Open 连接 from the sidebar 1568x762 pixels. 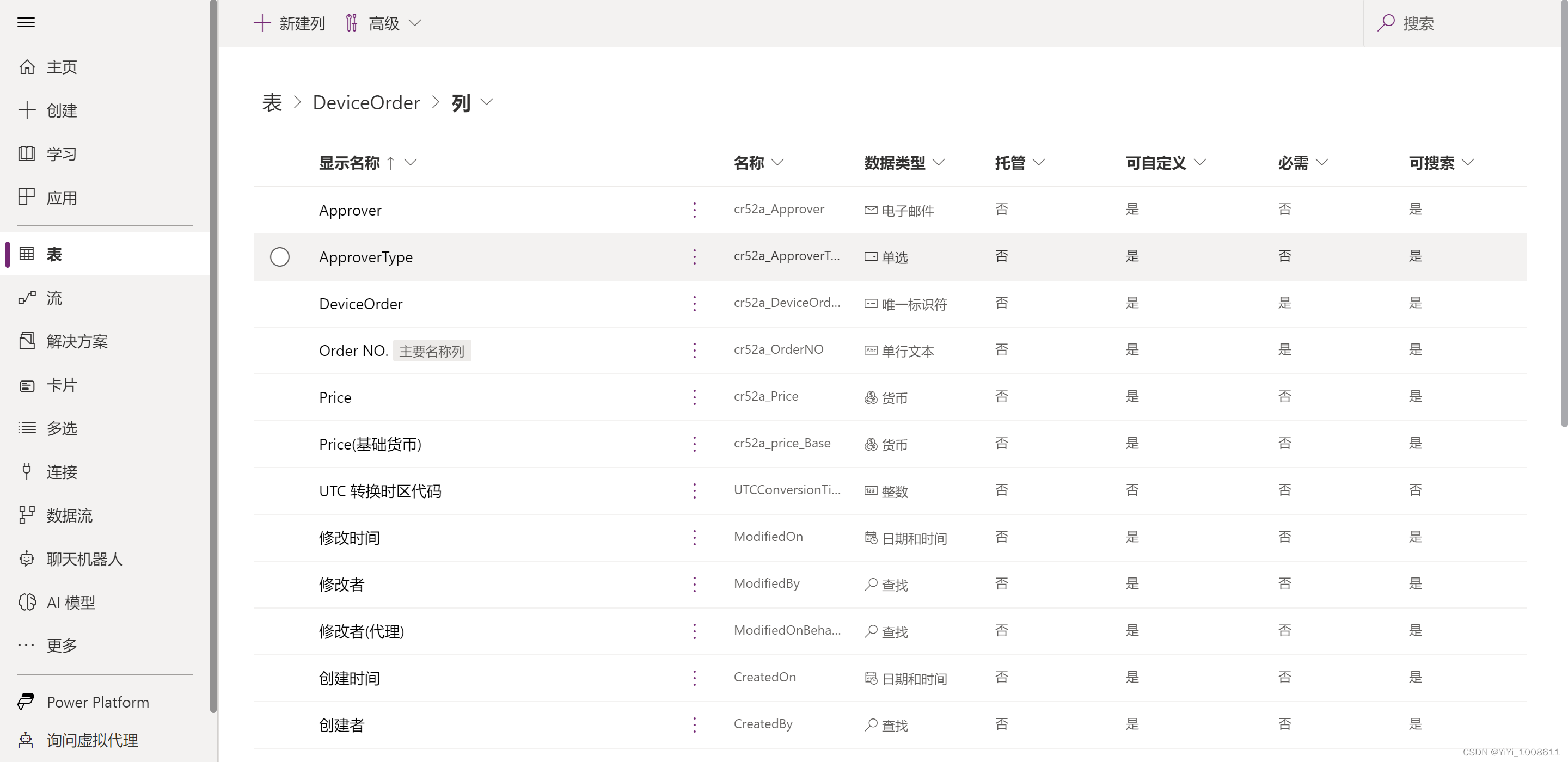(62, 472)
